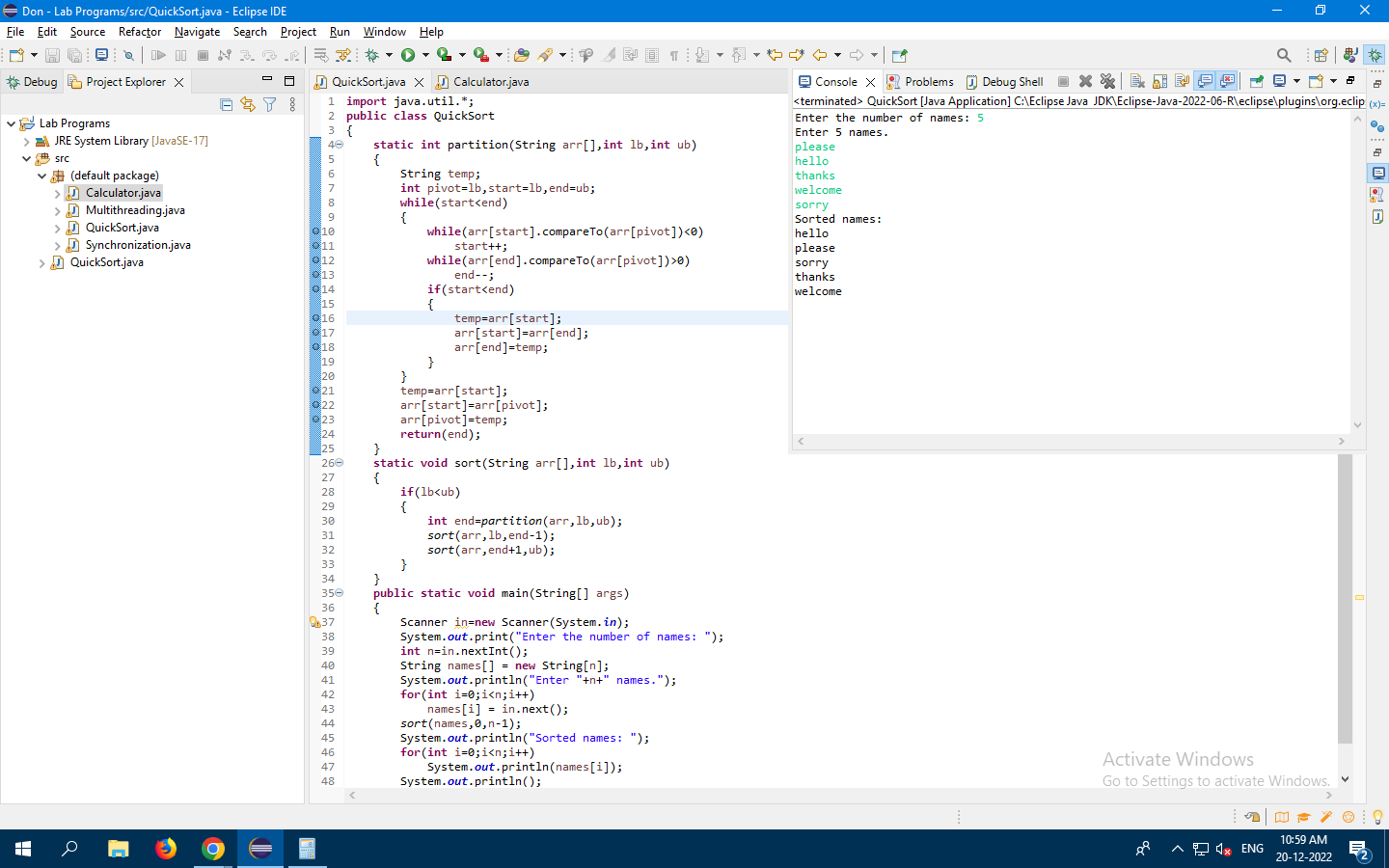
Task: Run the program with green play icon
Action: tap(408, 55)
